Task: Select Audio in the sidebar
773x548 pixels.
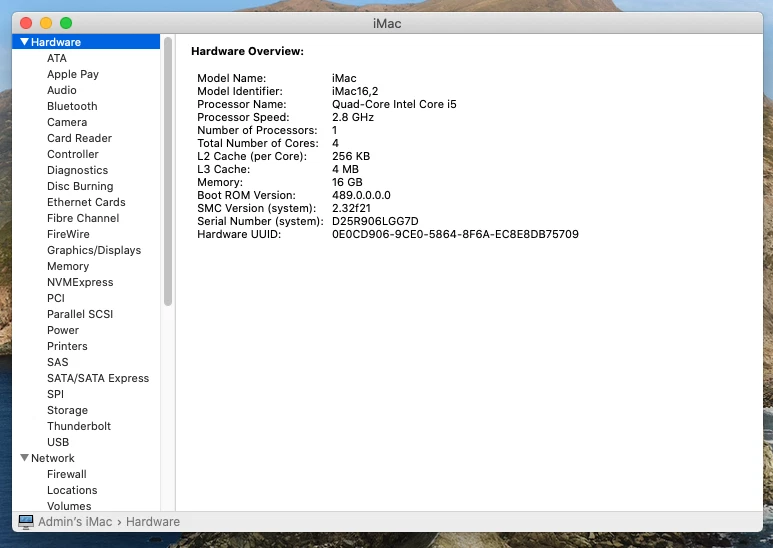Action: (62, 90)
